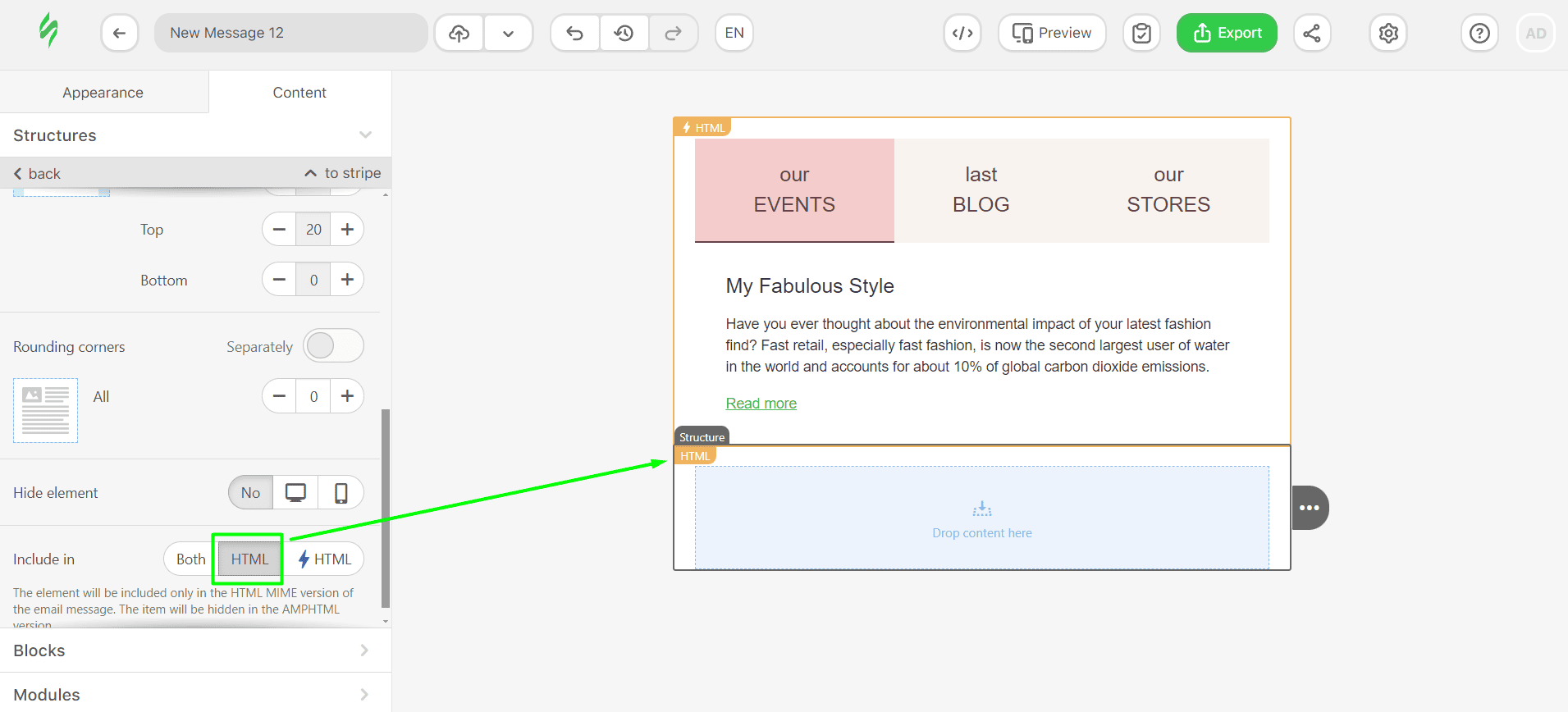This screenshot has height=712, width=1568.
Task: Click the back link in panel
Action: click(37, 174)
